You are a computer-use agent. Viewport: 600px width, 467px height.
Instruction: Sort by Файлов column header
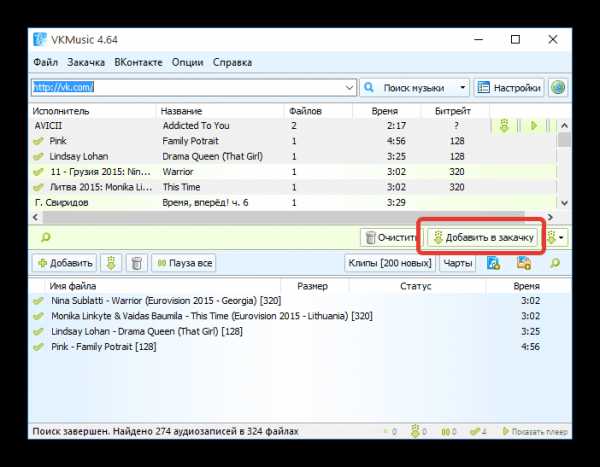click(318, 111)
